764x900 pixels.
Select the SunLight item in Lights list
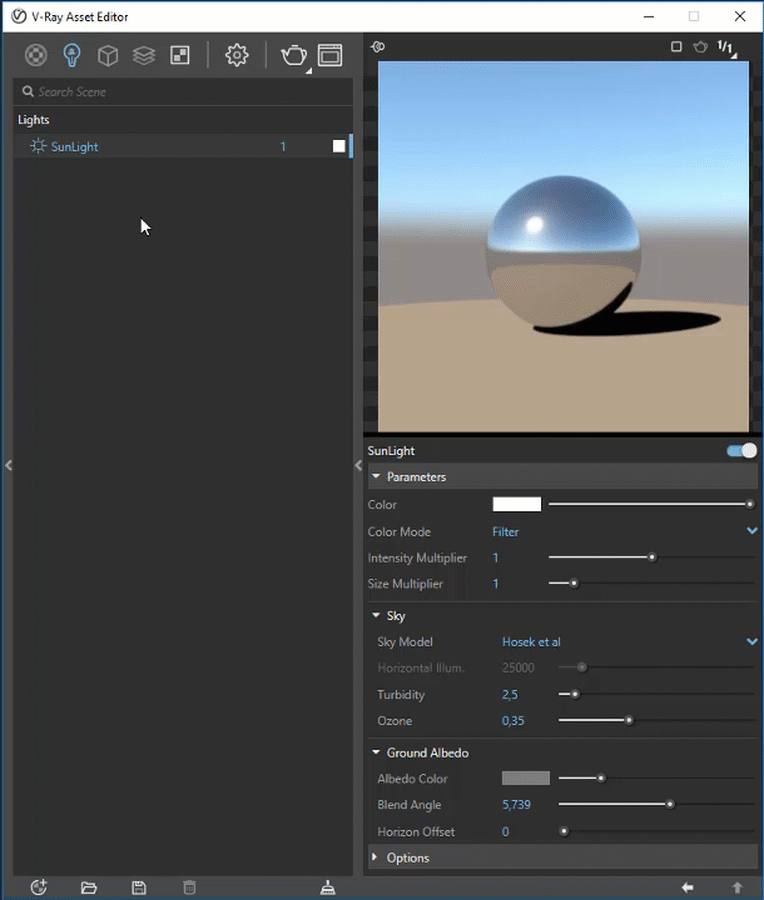coord(183,146)
